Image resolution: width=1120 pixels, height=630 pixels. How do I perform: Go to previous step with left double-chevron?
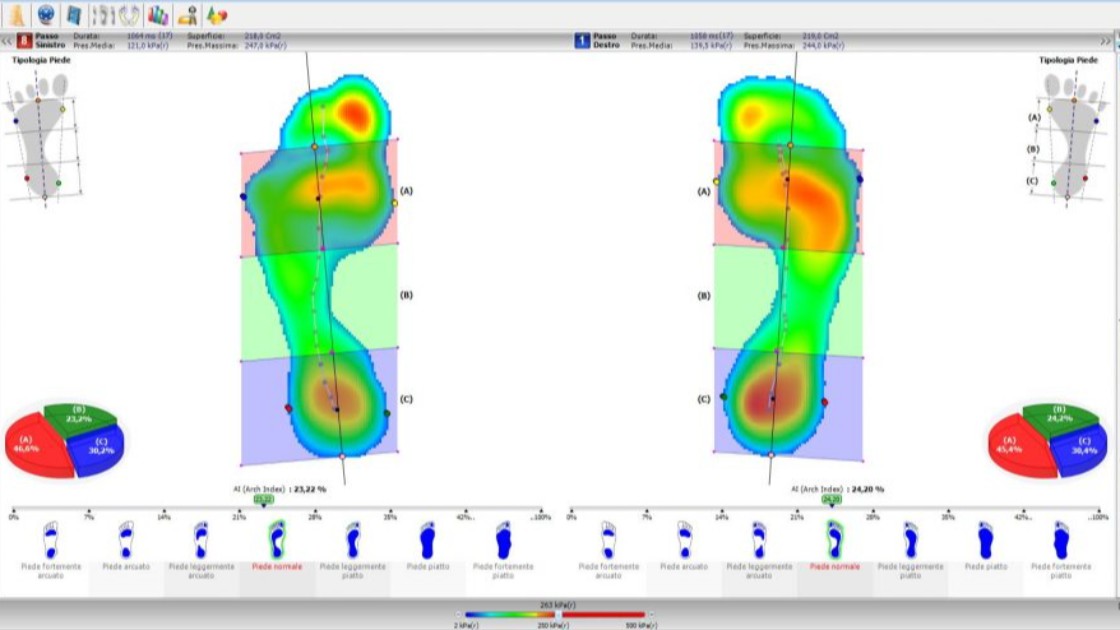coord(7,41)
